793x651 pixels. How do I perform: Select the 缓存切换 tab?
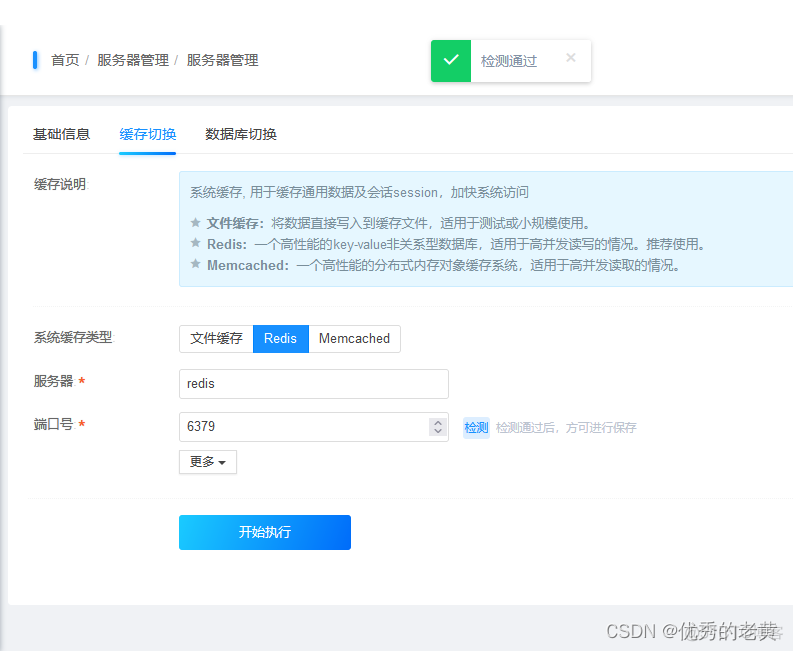[147, 134]
